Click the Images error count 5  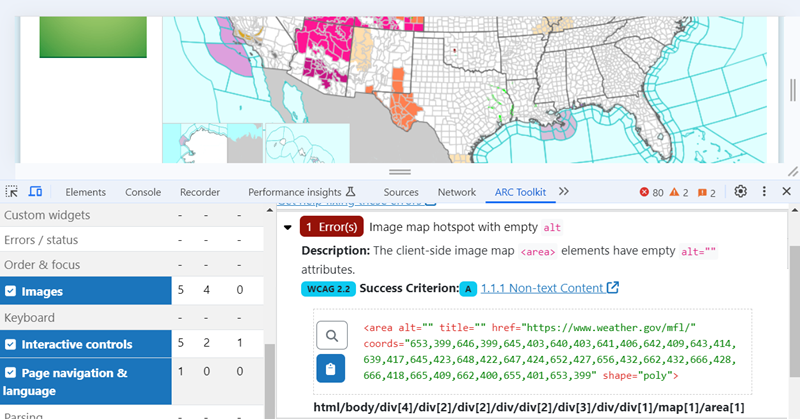[x=181, y=290]
